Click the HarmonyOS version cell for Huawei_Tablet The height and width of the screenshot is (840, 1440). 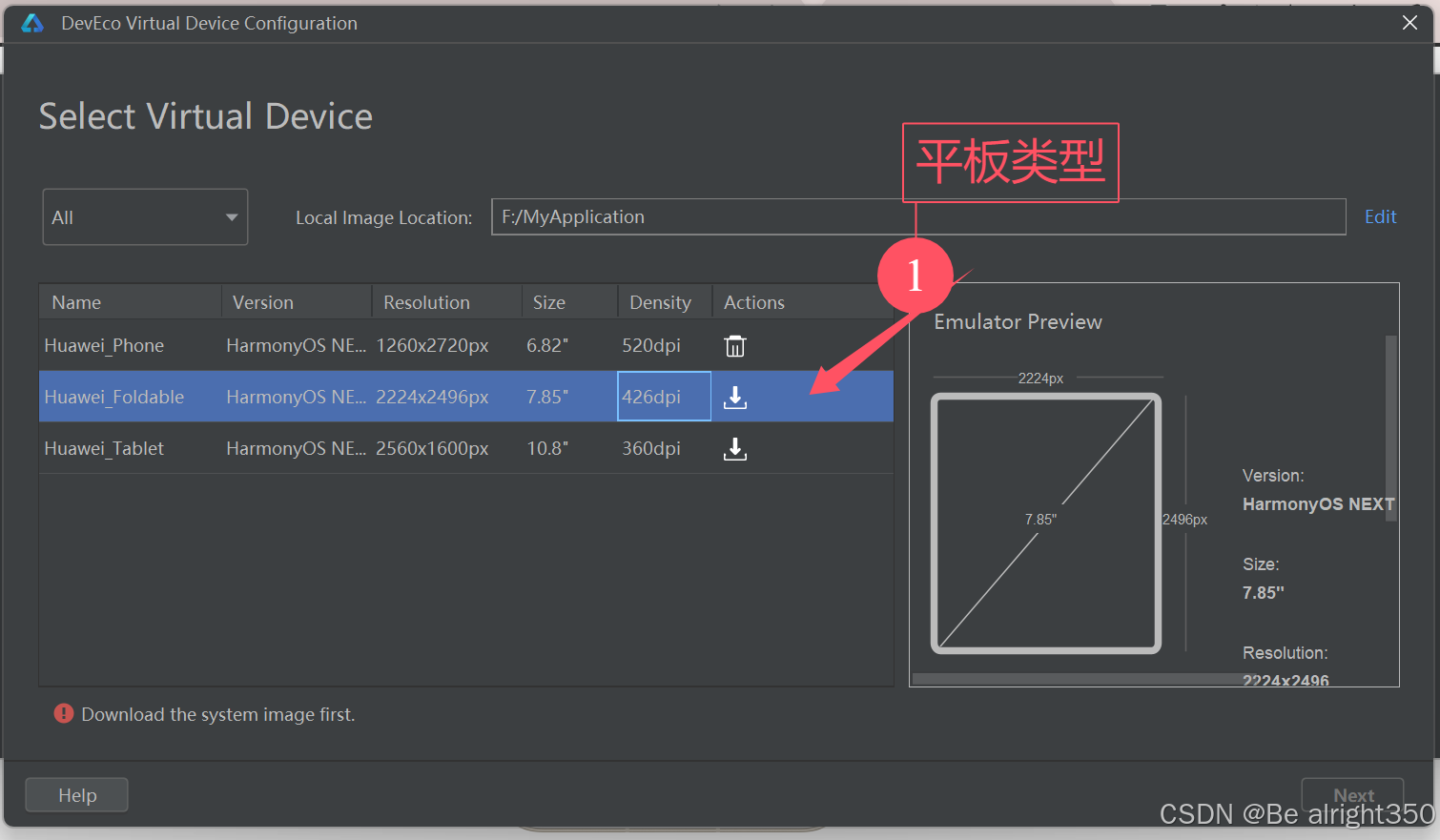(296, 448)
